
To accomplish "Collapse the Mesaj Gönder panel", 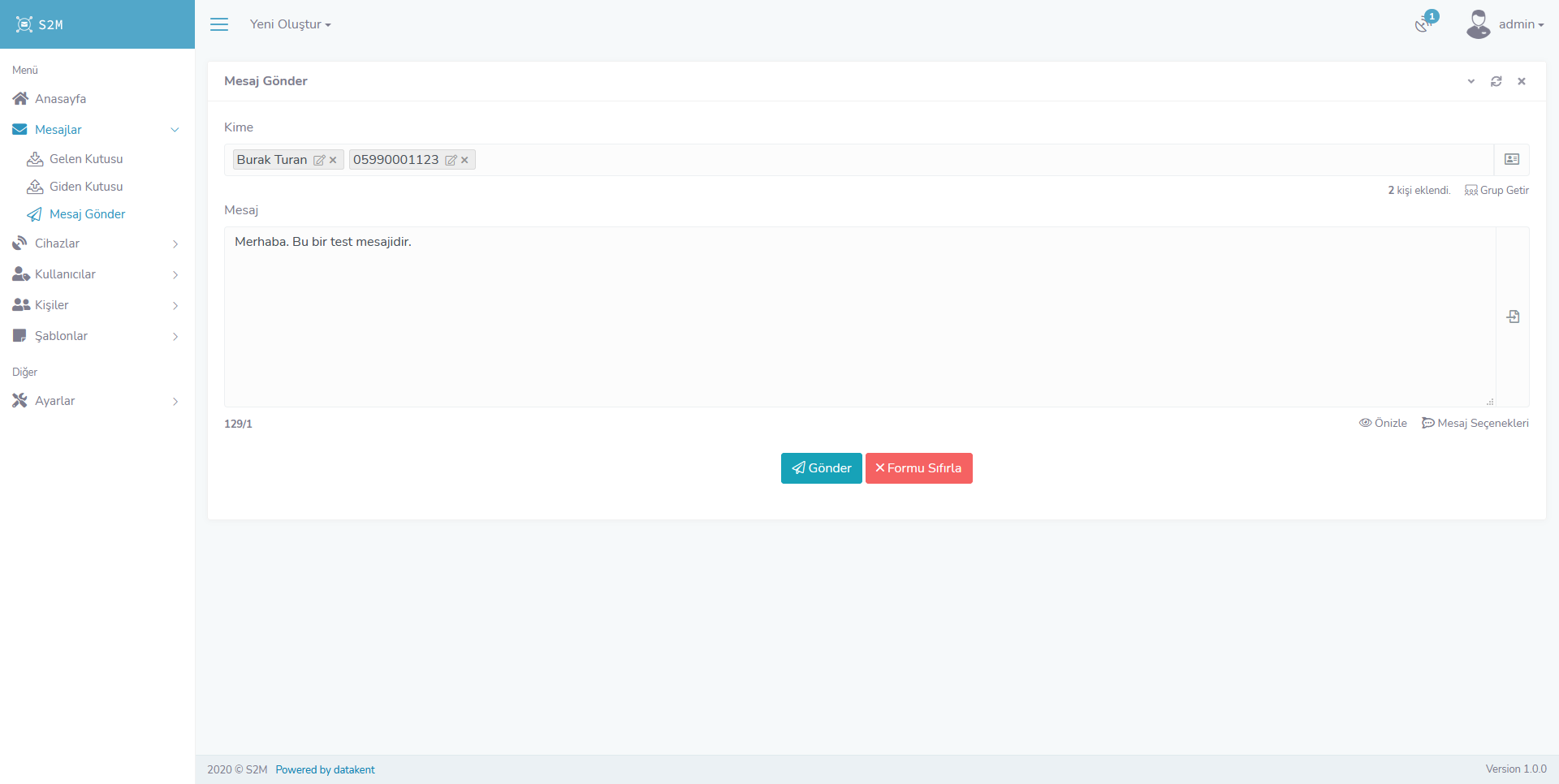I will 1470,81.
